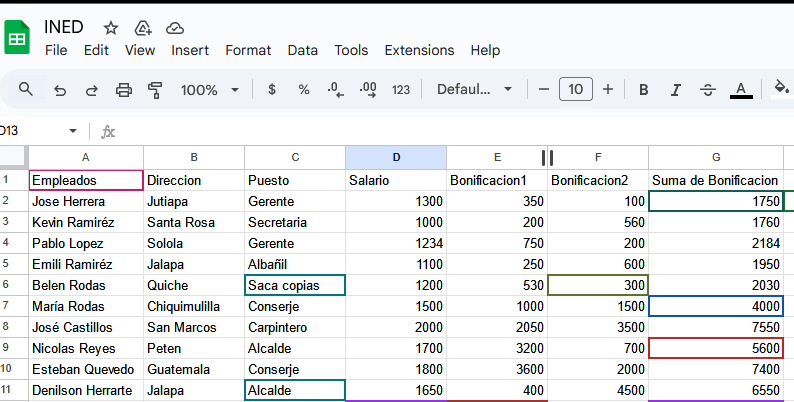Star the INED document

[x=110, y=28]
